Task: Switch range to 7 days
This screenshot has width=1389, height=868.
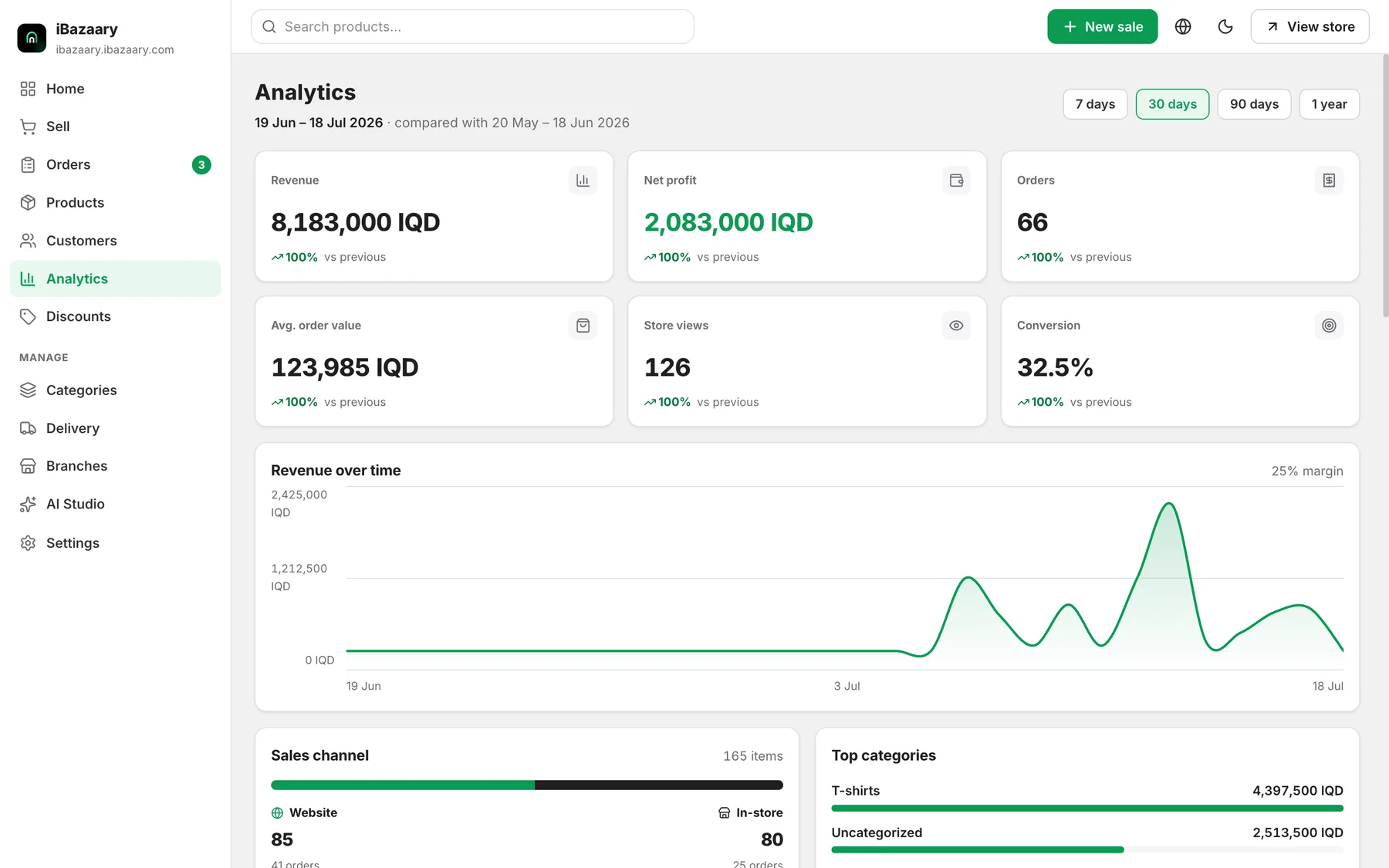Action: coord(1095,104)
